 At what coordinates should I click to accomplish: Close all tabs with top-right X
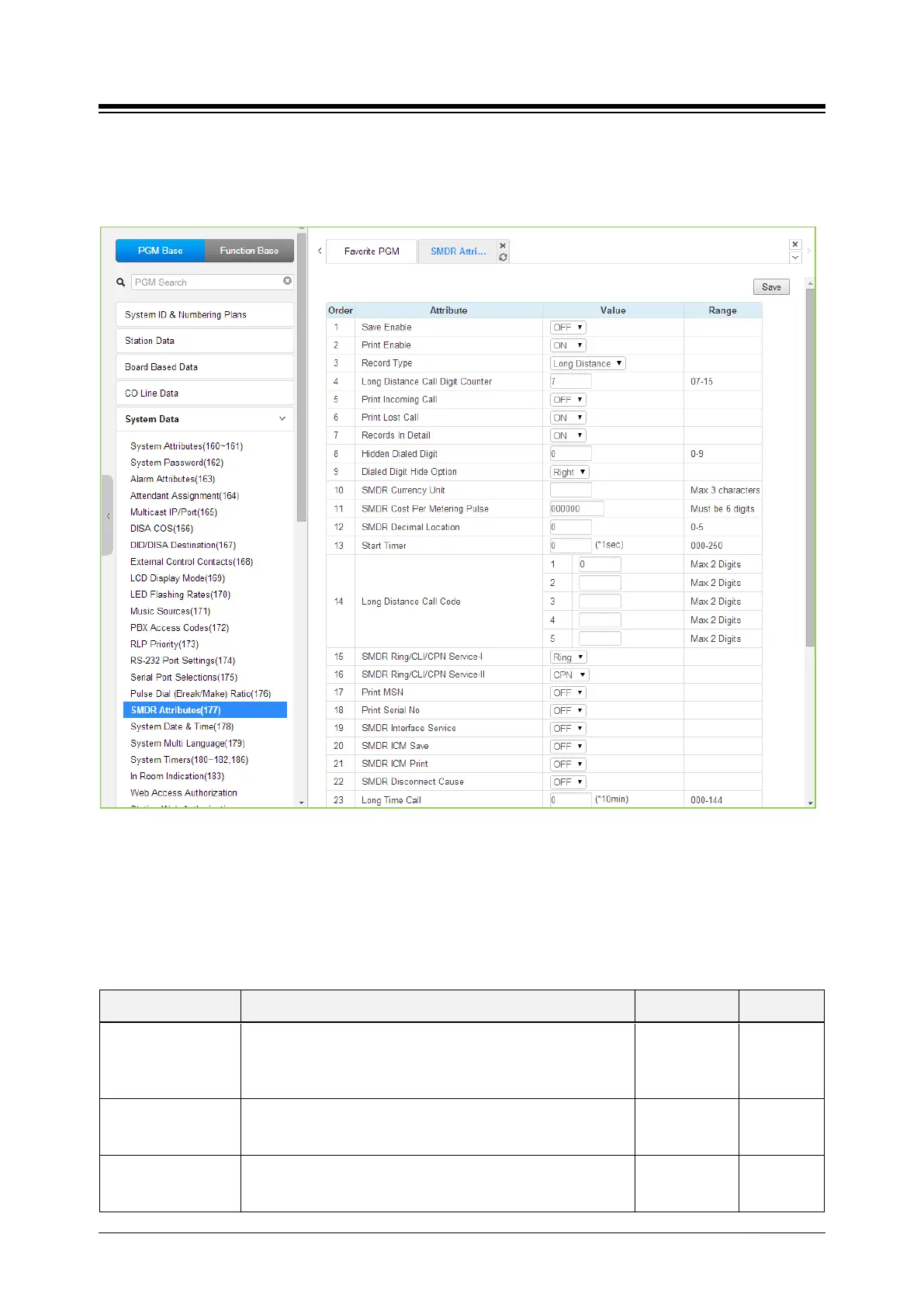(795, 244)
